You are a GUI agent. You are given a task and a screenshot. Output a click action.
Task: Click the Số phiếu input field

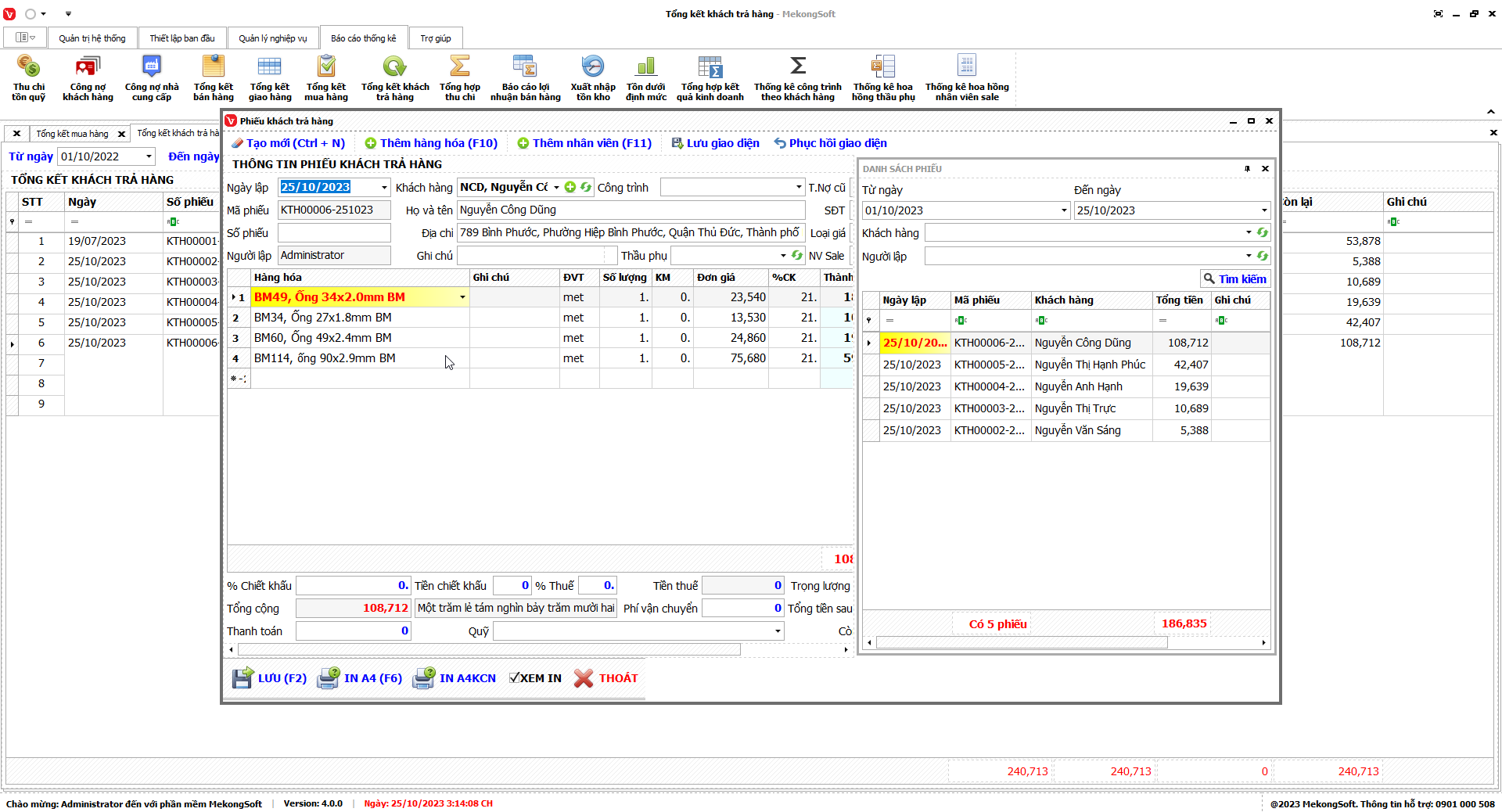[x=334, y=233]
